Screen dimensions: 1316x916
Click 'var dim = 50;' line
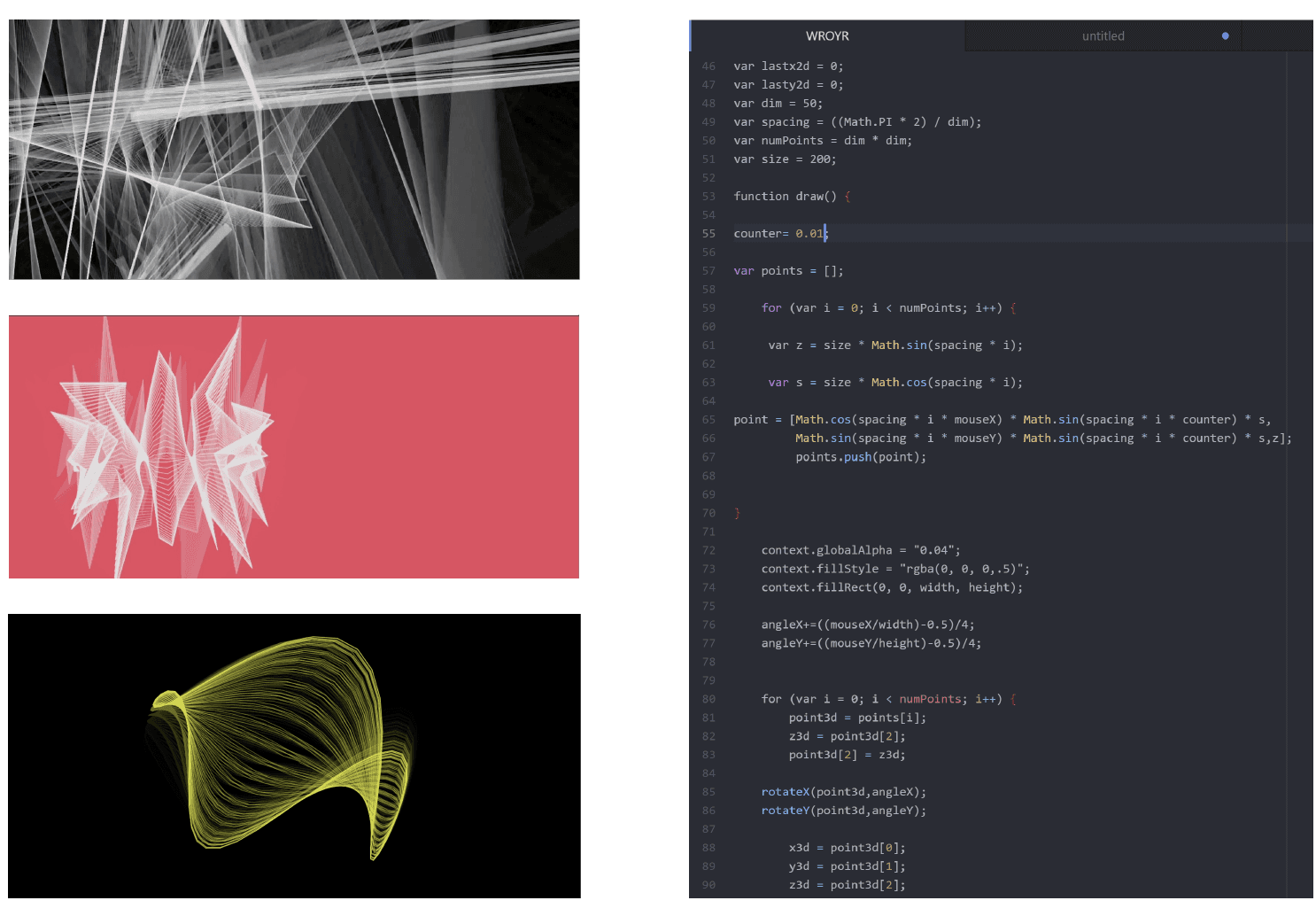778,104
